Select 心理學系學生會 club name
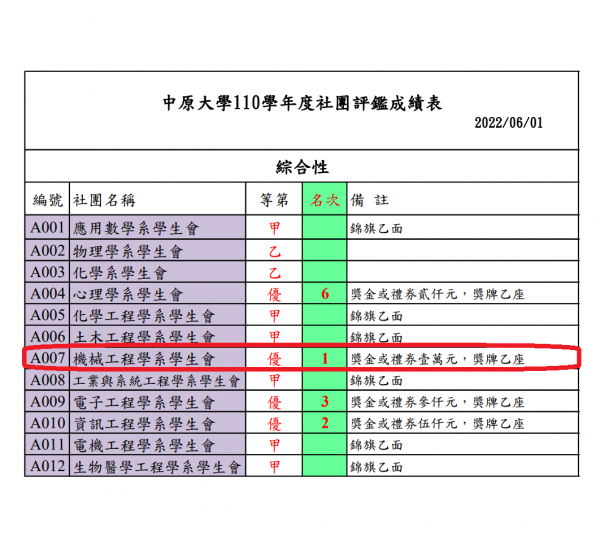 point(128,294)
